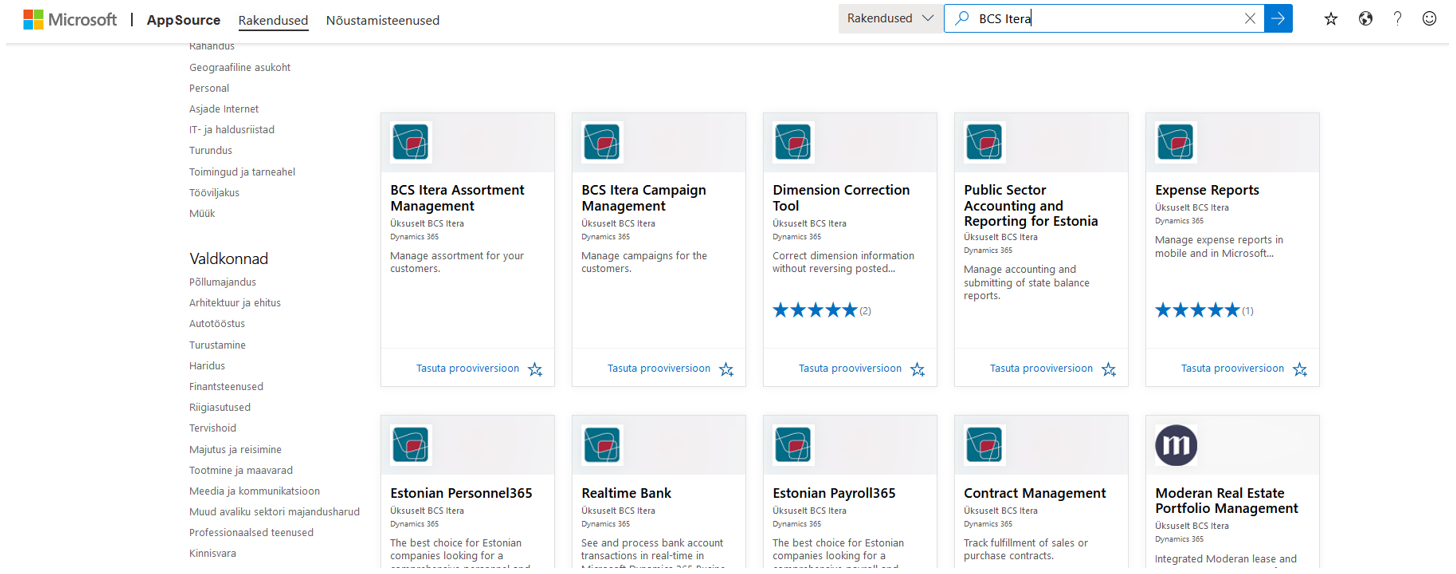Favorite BCS Itera Campaign Management with star
1456x574 pixels.
click(x=726, y=369)
